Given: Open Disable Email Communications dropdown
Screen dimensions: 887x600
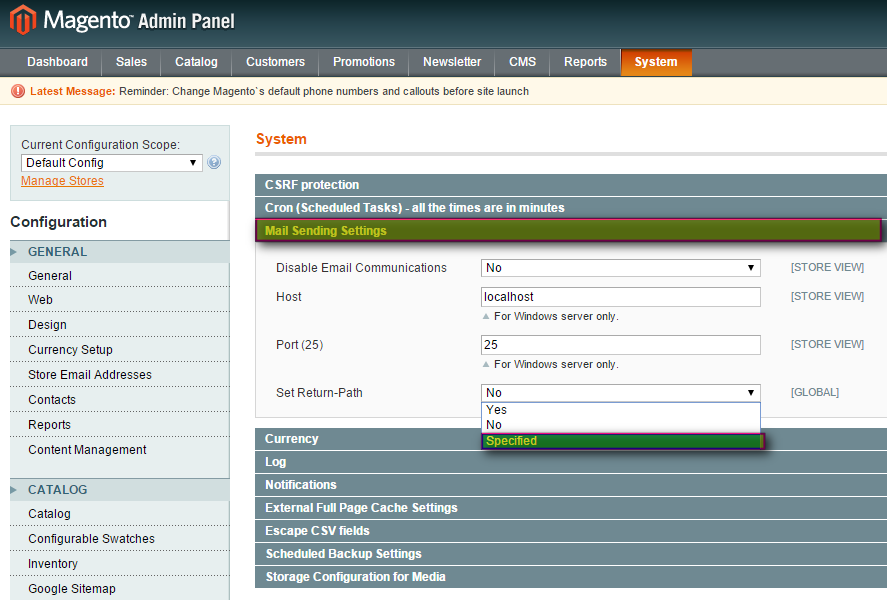Looking at the screenshot, I should [620, 268].
